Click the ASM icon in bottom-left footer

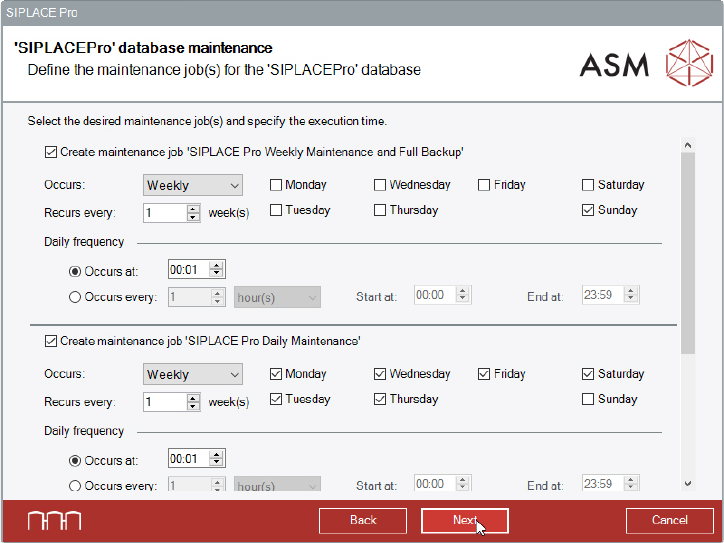tap(54, 521)
